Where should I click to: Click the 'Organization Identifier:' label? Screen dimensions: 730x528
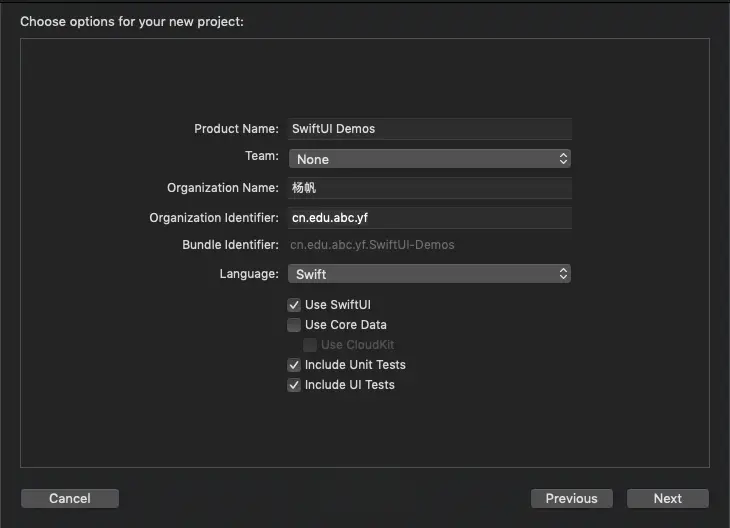[x=214, y=218]
